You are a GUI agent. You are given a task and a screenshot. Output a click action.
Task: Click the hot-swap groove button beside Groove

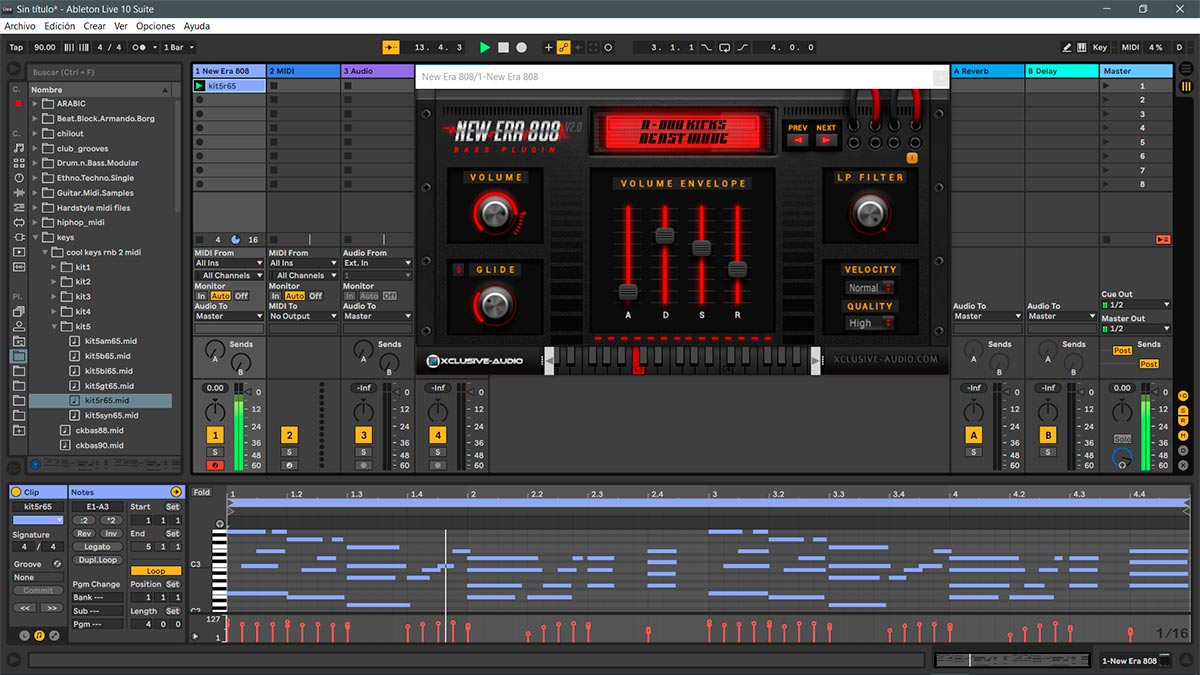tap(57, 564)
